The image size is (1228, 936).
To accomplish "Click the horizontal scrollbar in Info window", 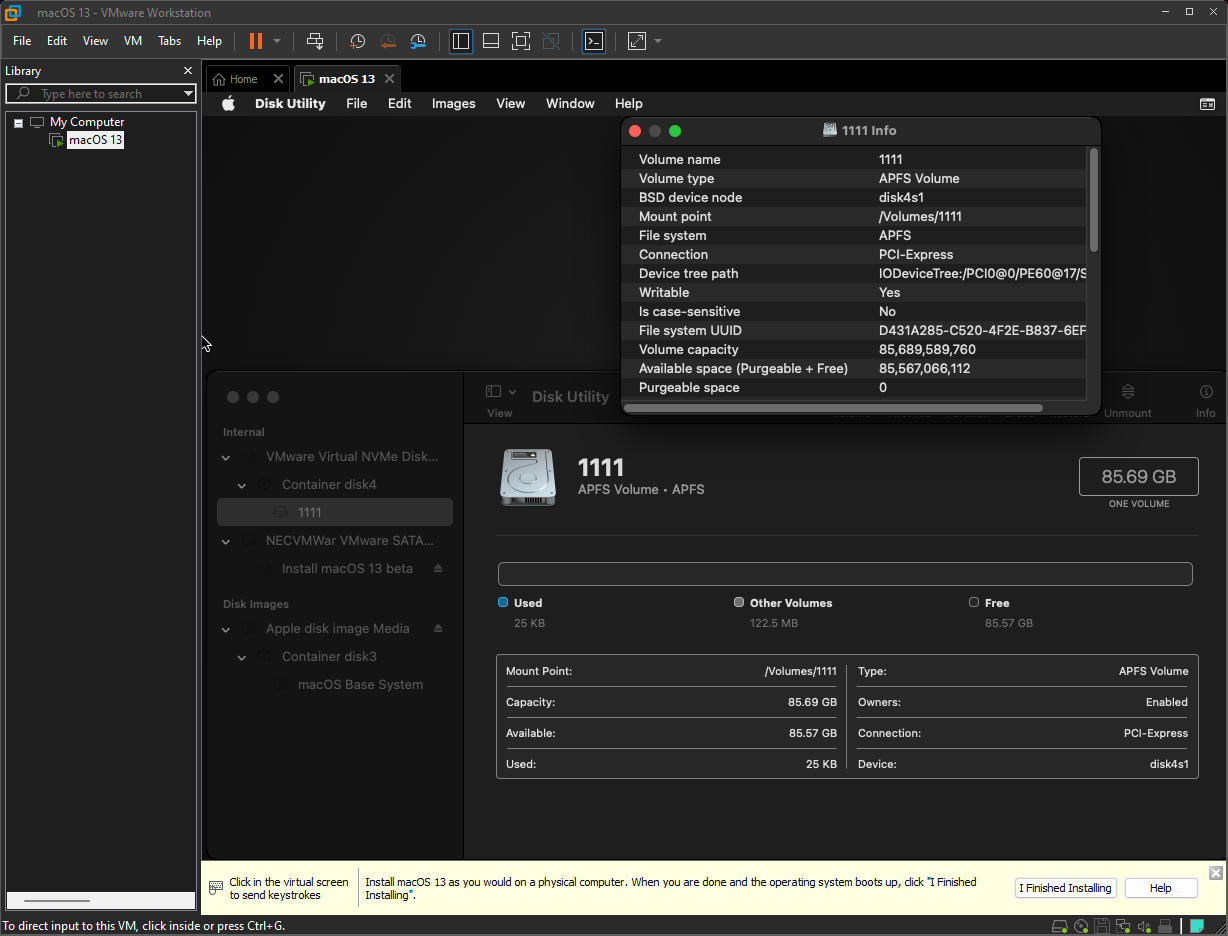I will [832, 408].
